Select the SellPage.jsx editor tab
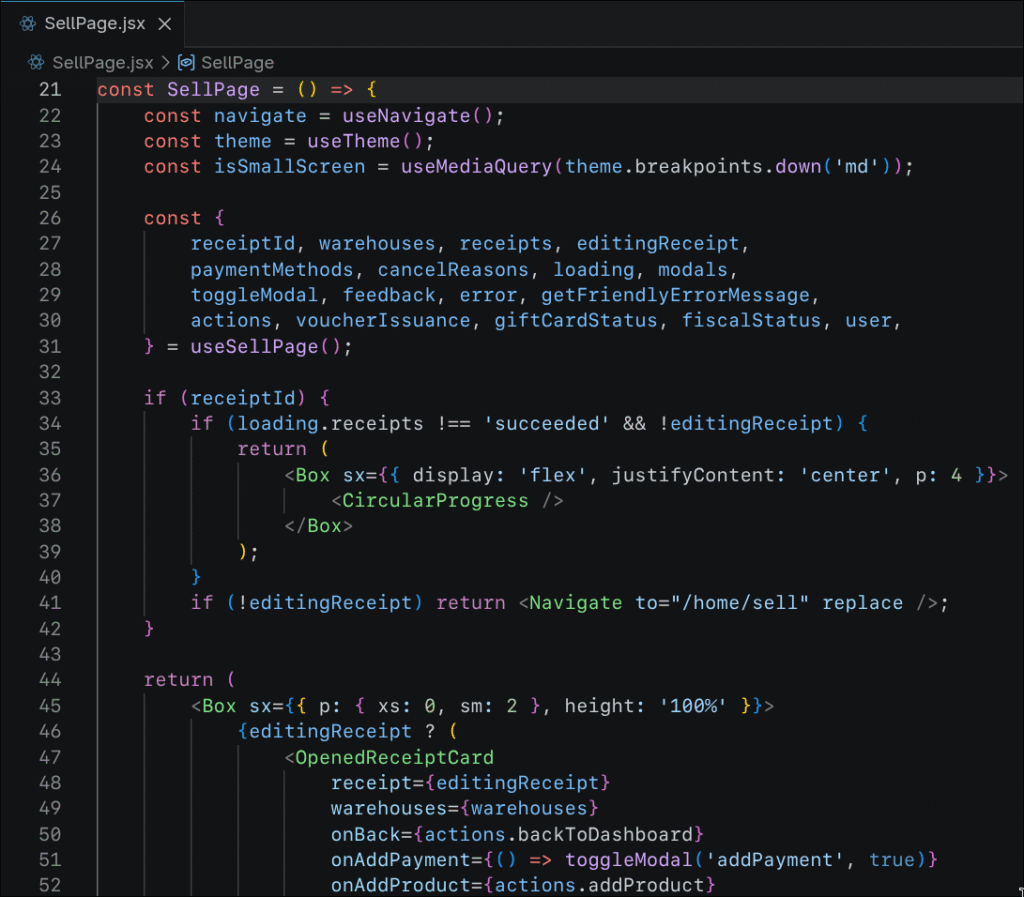This screenshot has width=1024, height=897. [93, 24]
